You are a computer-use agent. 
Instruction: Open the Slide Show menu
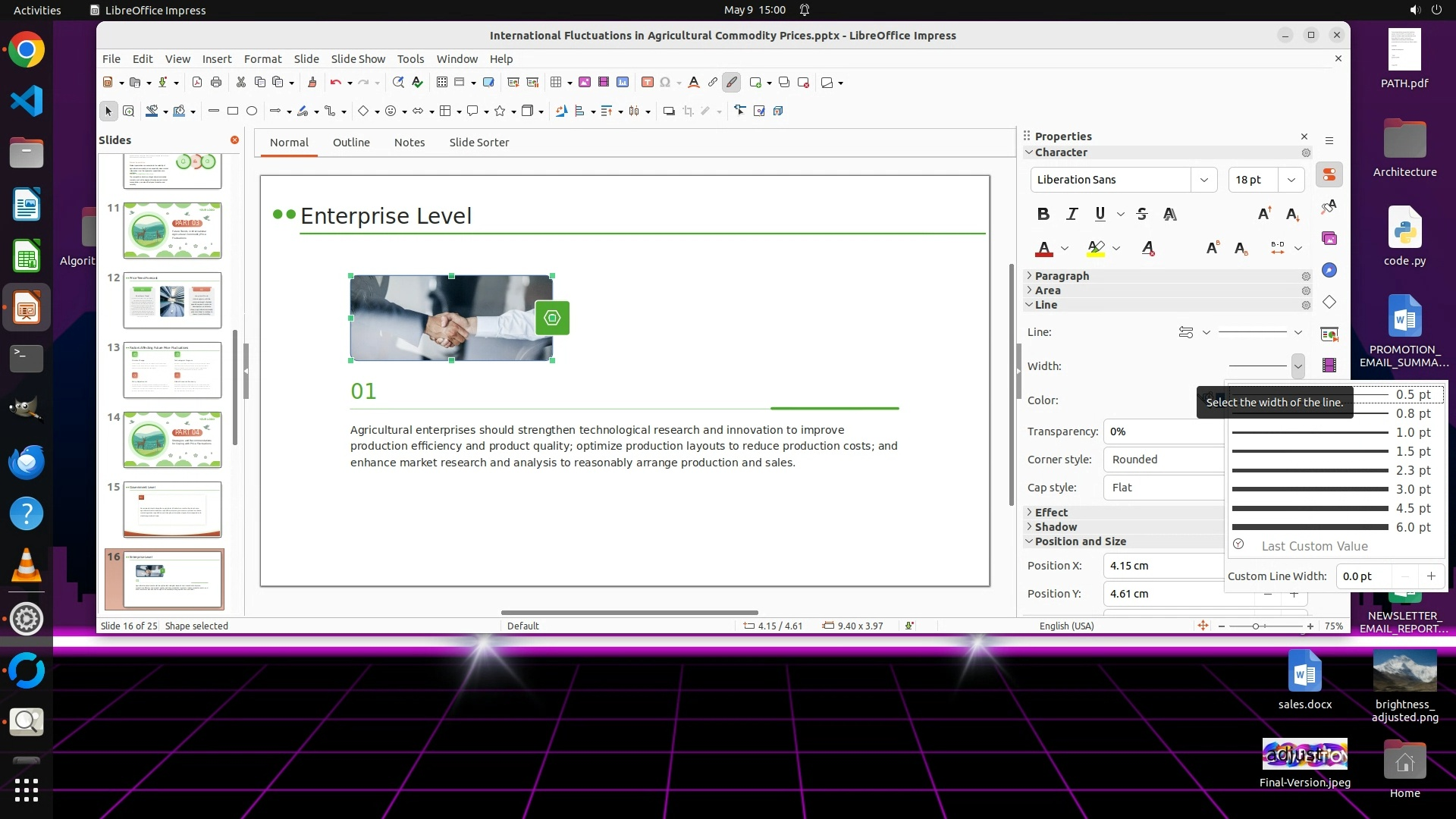coord(358,59)
